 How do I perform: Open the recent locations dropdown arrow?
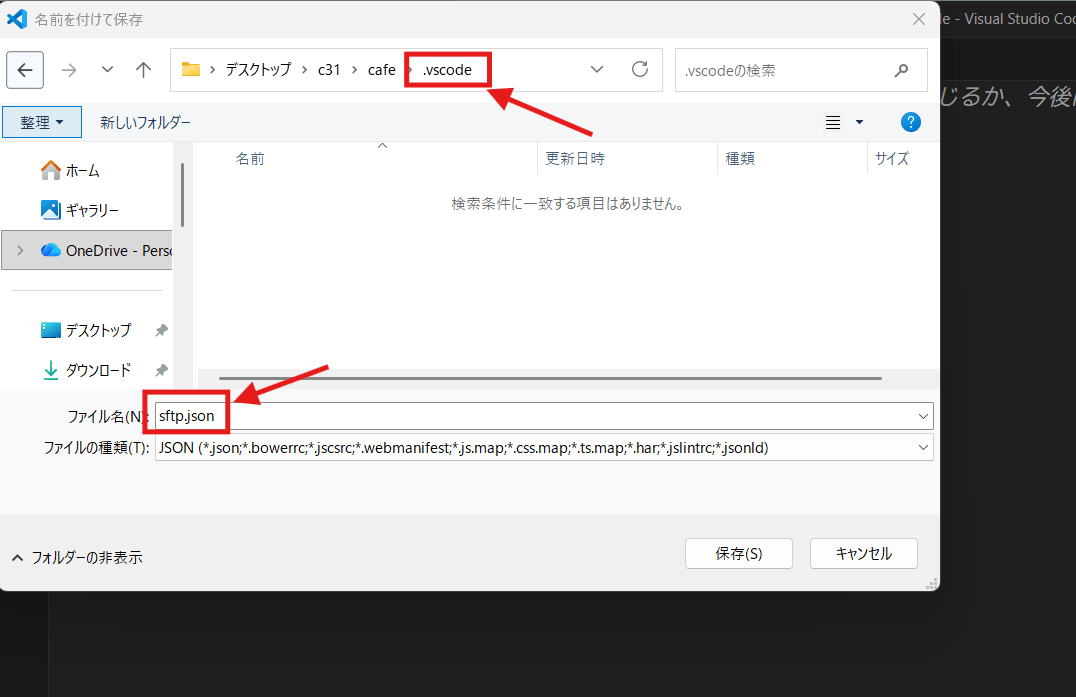[x=107, y=70]
